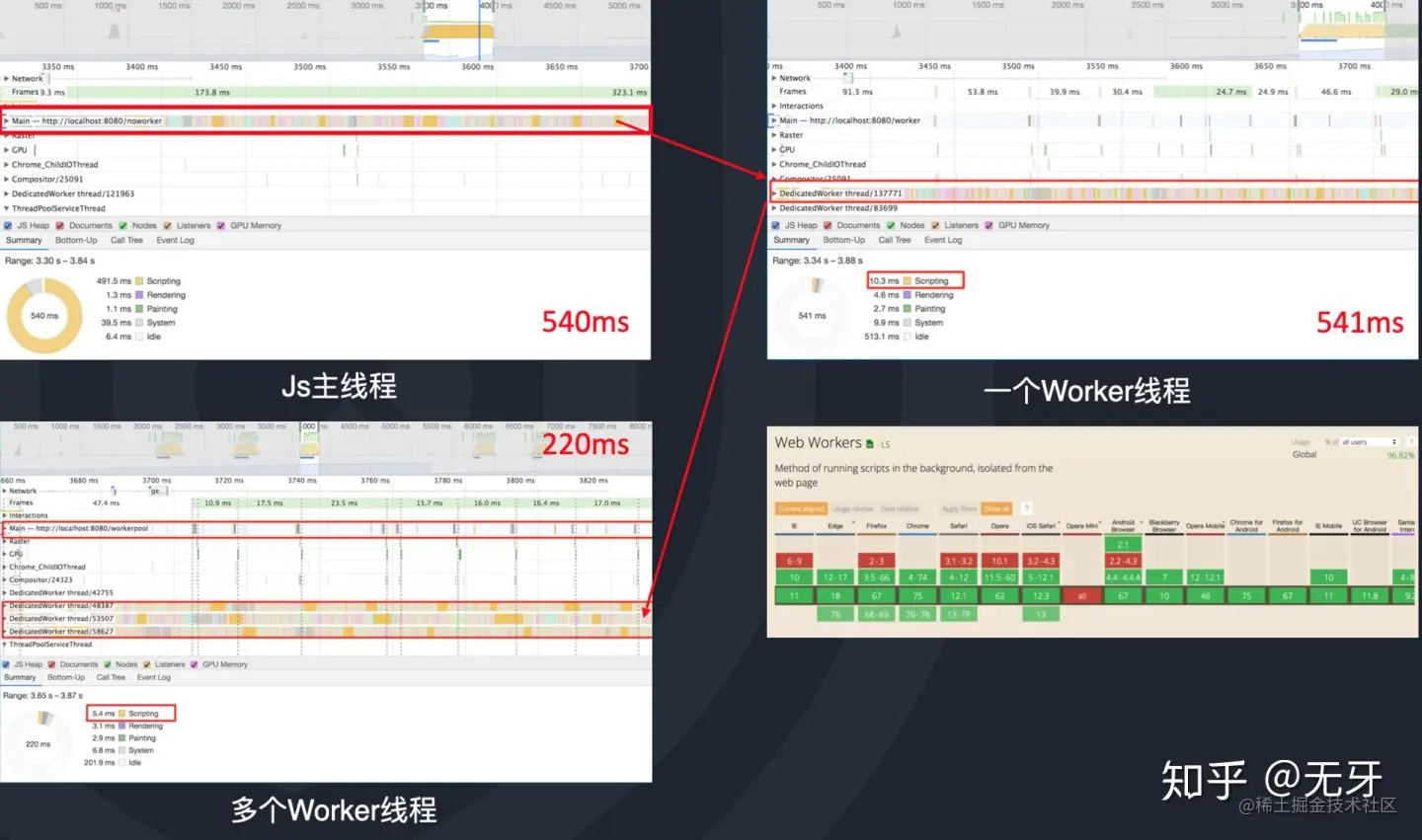Open the Bottom-Up tab in the single-worker panel
Image resolution: width=1422 pixels, height=840 pixels.
(844, 240)
